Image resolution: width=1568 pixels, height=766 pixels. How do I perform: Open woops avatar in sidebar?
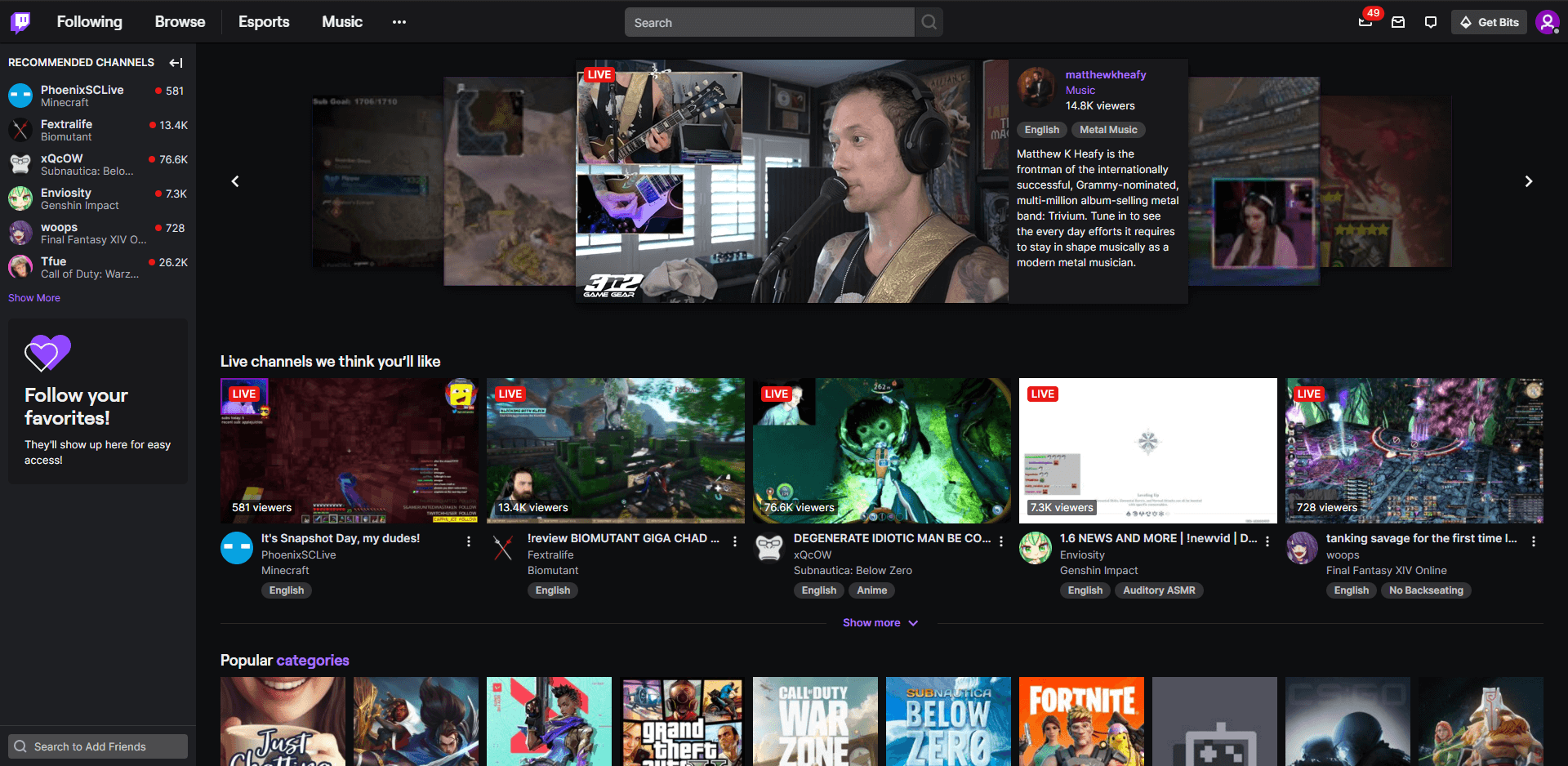click(x=20, y=233)
